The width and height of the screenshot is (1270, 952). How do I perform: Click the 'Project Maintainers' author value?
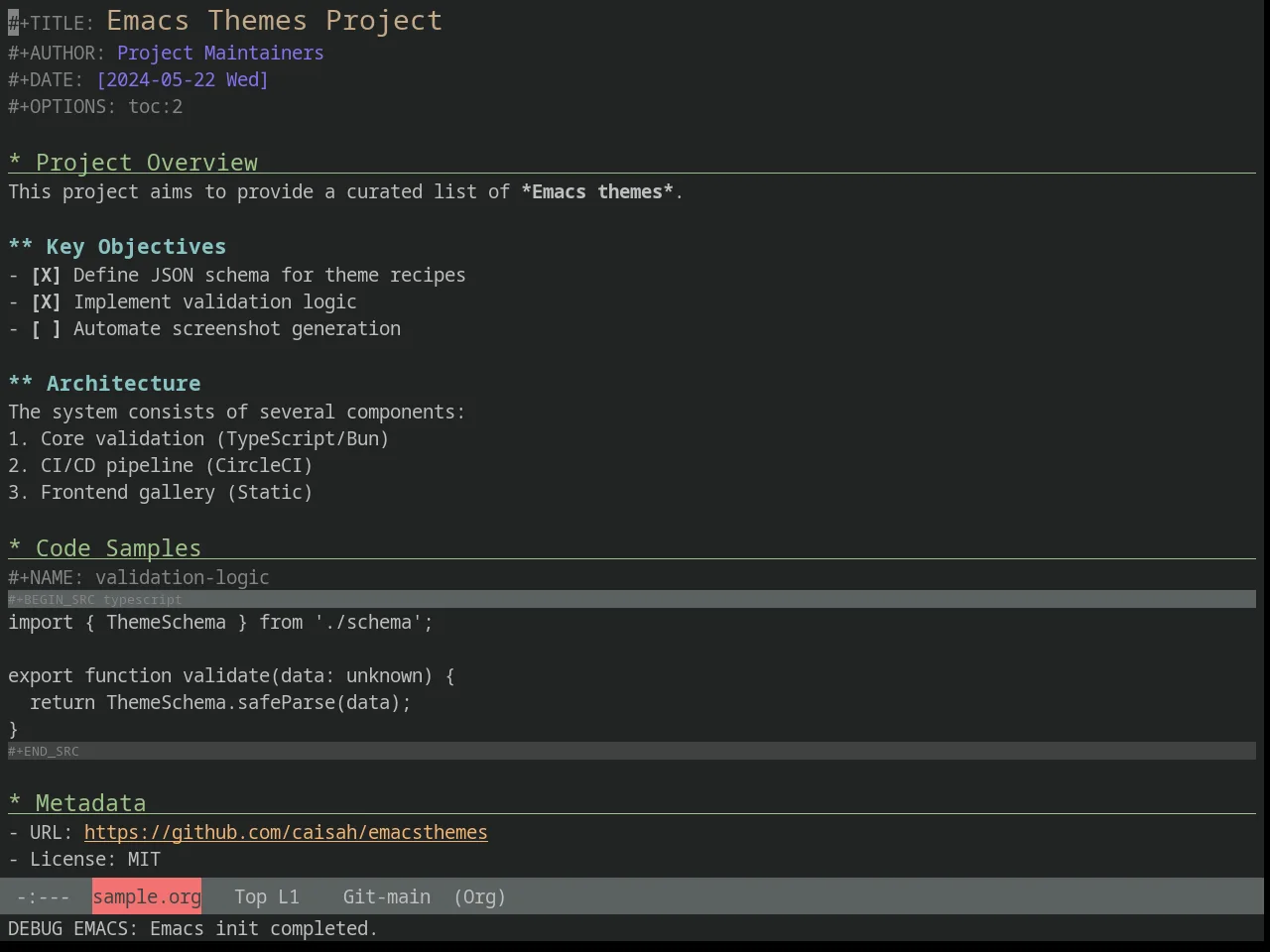(220, 54)
